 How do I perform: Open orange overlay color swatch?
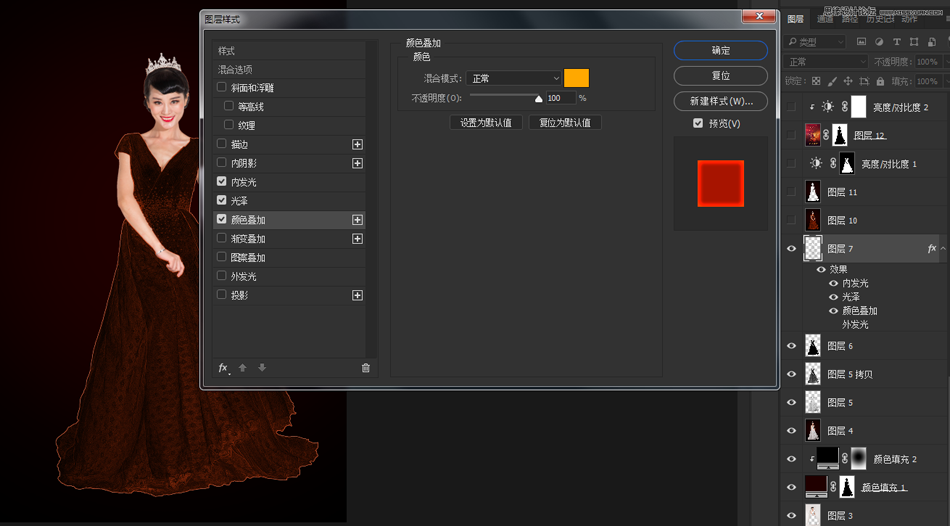[576, 78]
